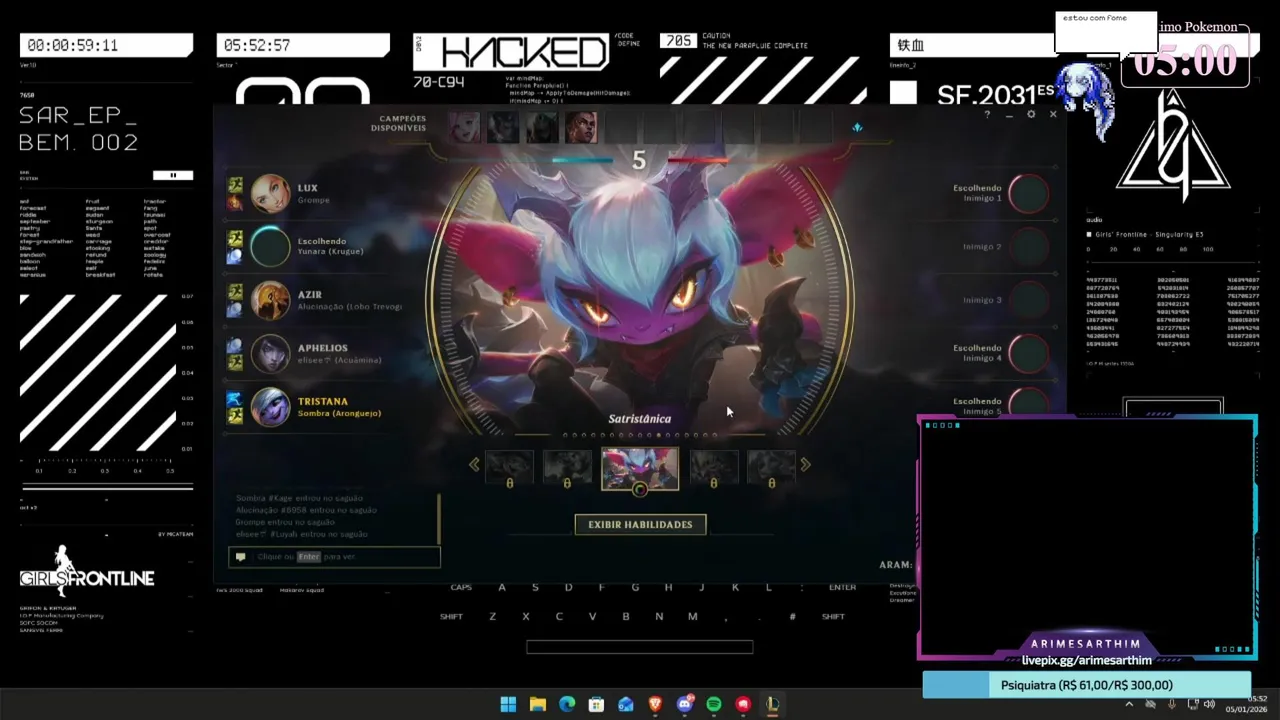1280x720 pixels.
Task: Click the chat speech bubble icon
Action: [240, 557]
